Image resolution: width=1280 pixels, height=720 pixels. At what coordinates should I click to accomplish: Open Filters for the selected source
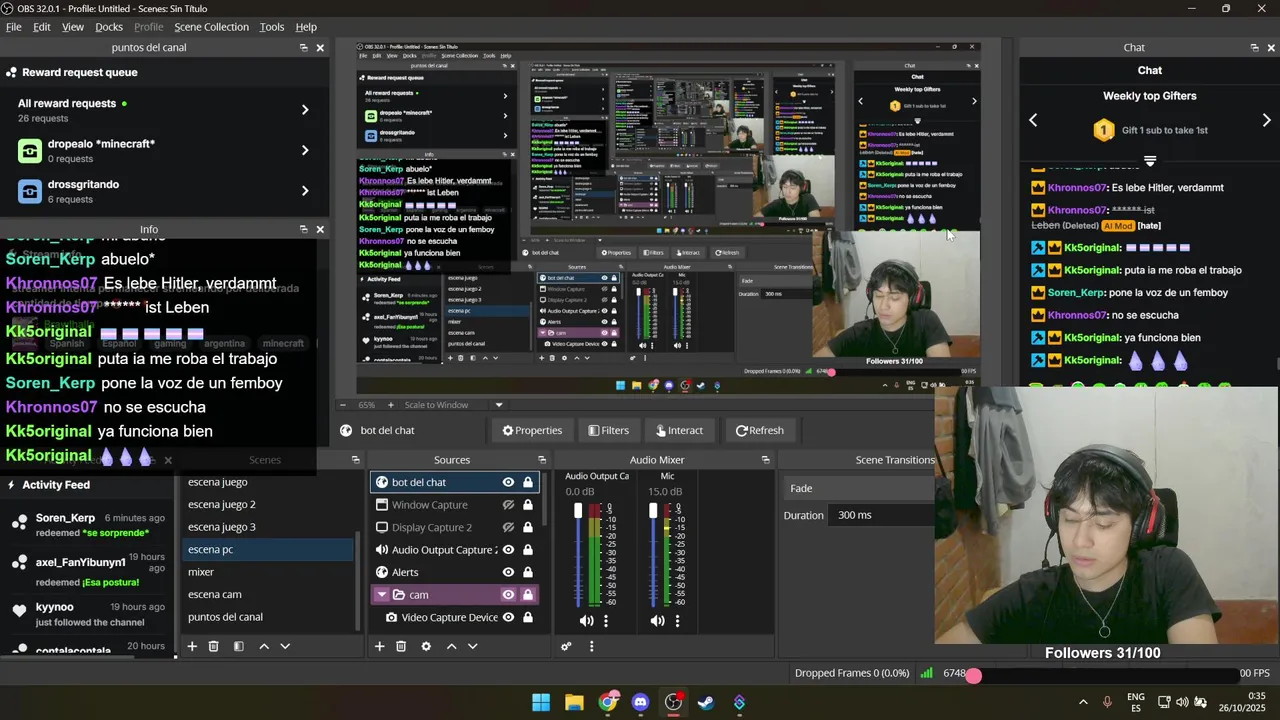pos(608,431)
